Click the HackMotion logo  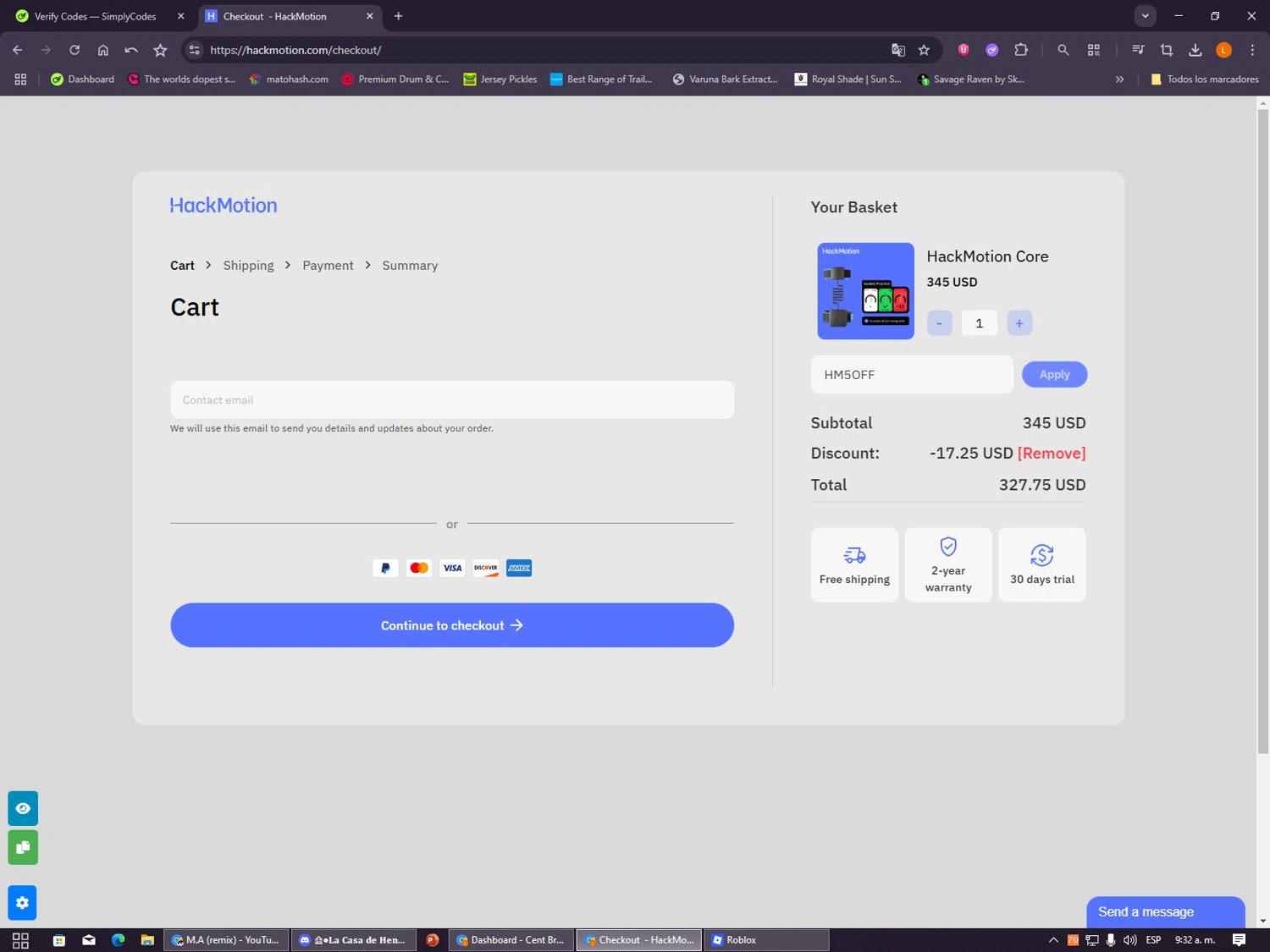pyautogui.click(x=224, y=206)
